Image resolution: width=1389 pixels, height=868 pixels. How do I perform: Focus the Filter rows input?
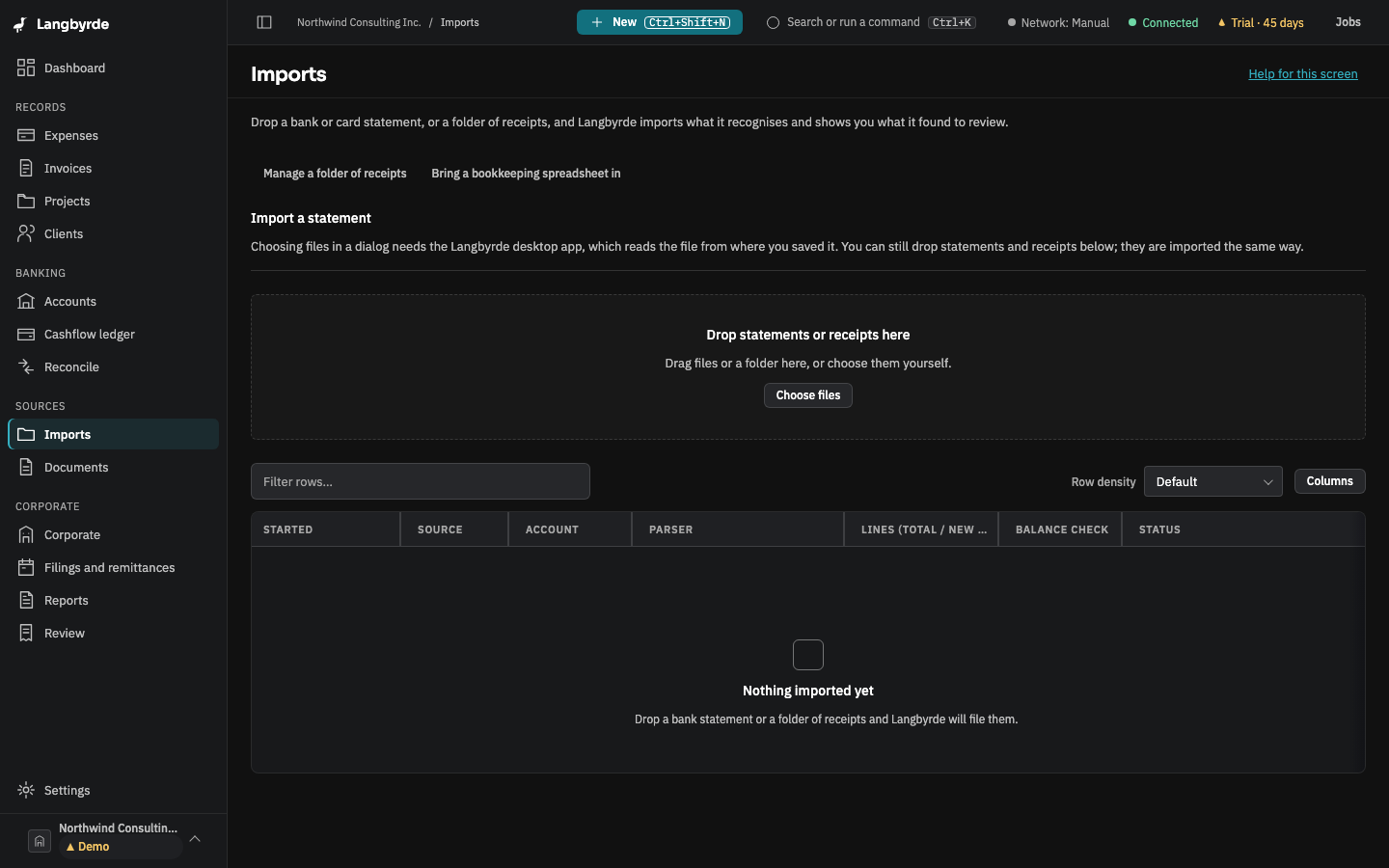click(x=421, y=481)
